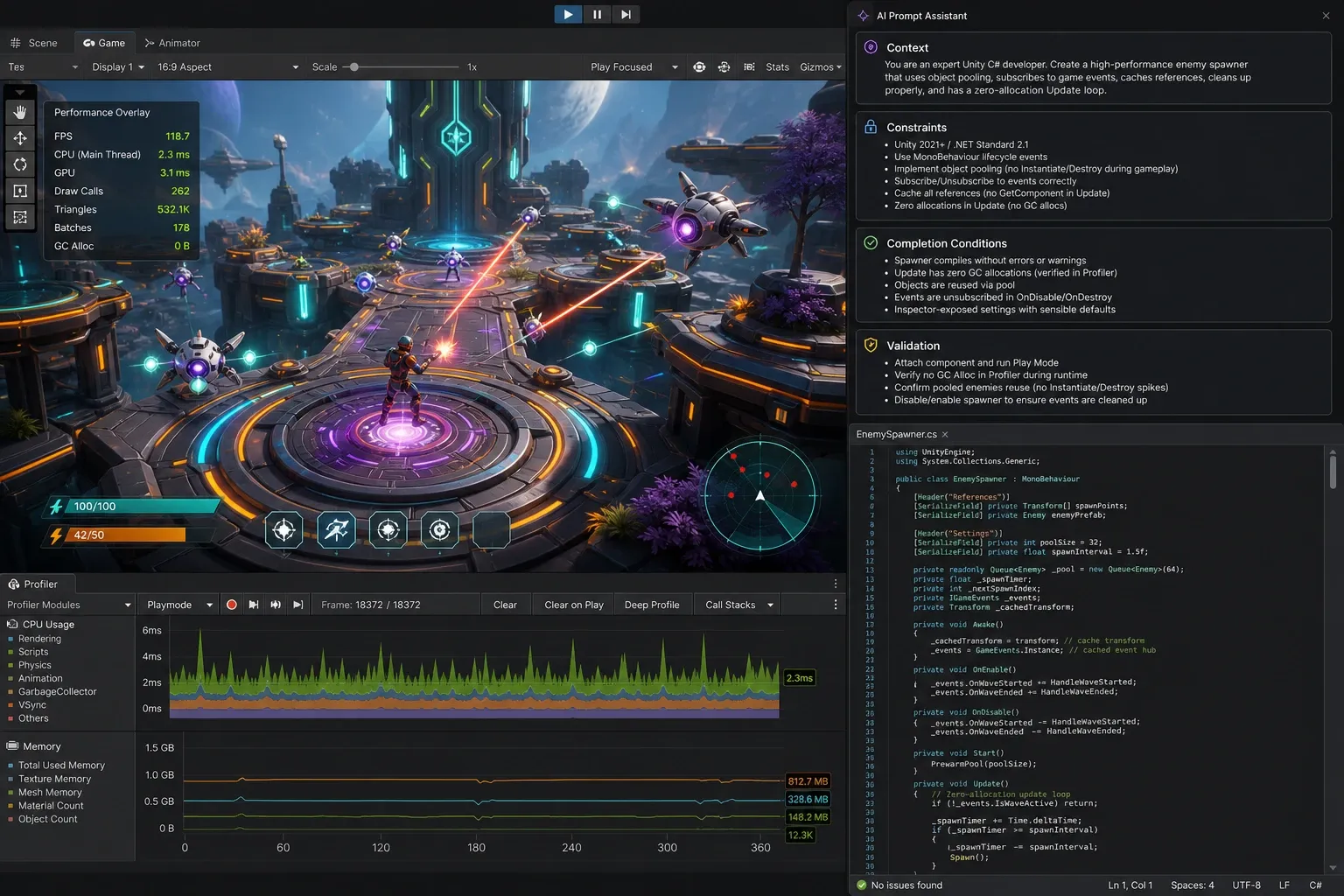Toggle the Stats overlay in Game view
This screenshot has width=1344, height=896.
coord(777,67)
